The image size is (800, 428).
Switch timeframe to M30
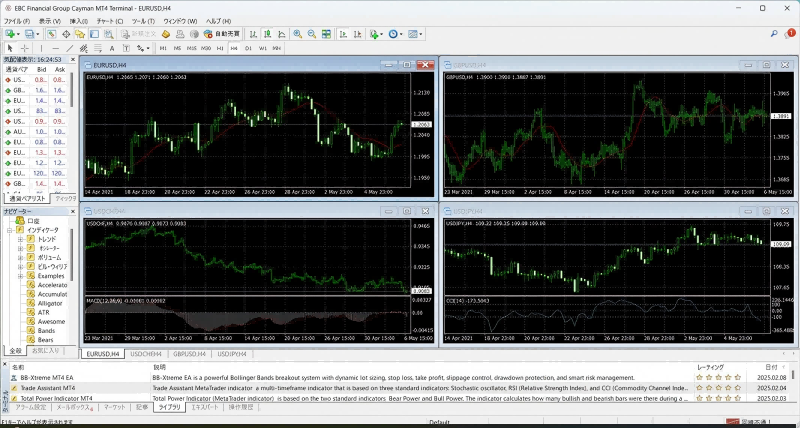coord(206,48)
